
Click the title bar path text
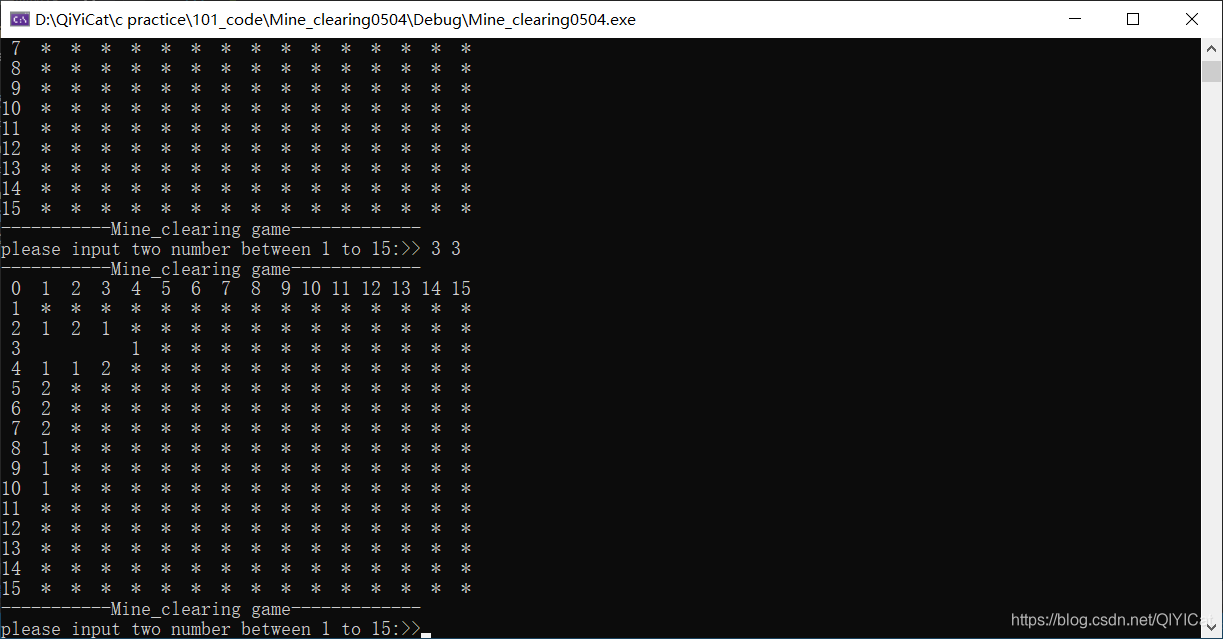335,19
